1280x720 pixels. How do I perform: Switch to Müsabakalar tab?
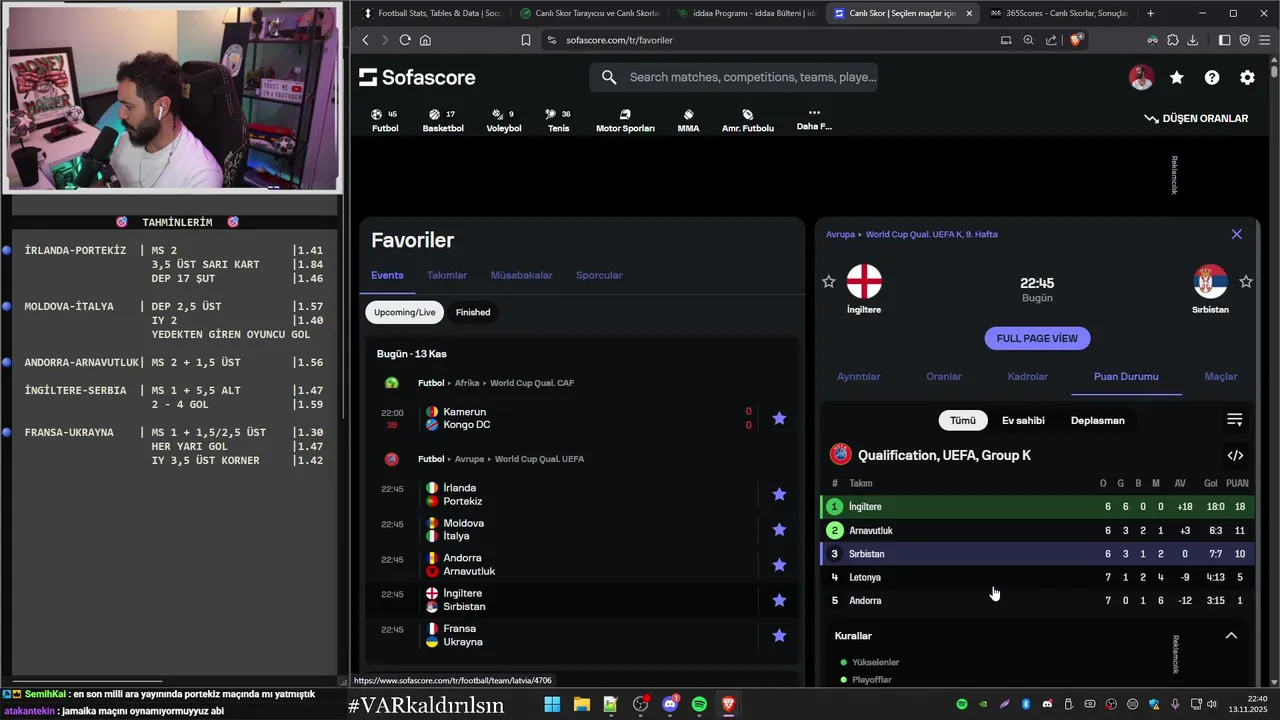point(521,275)
